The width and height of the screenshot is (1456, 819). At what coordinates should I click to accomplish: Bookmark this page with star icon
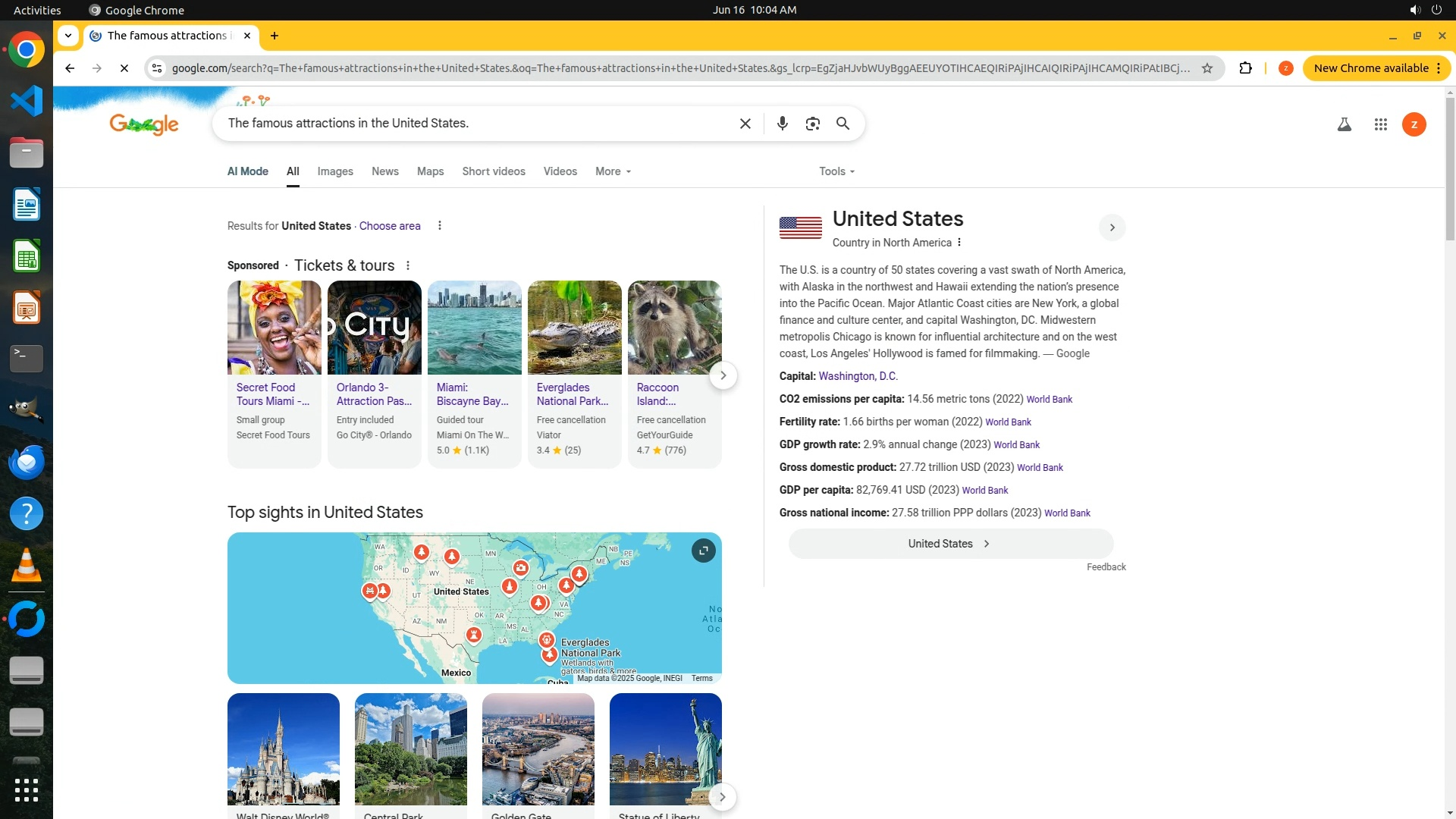tap(1207, 68)
